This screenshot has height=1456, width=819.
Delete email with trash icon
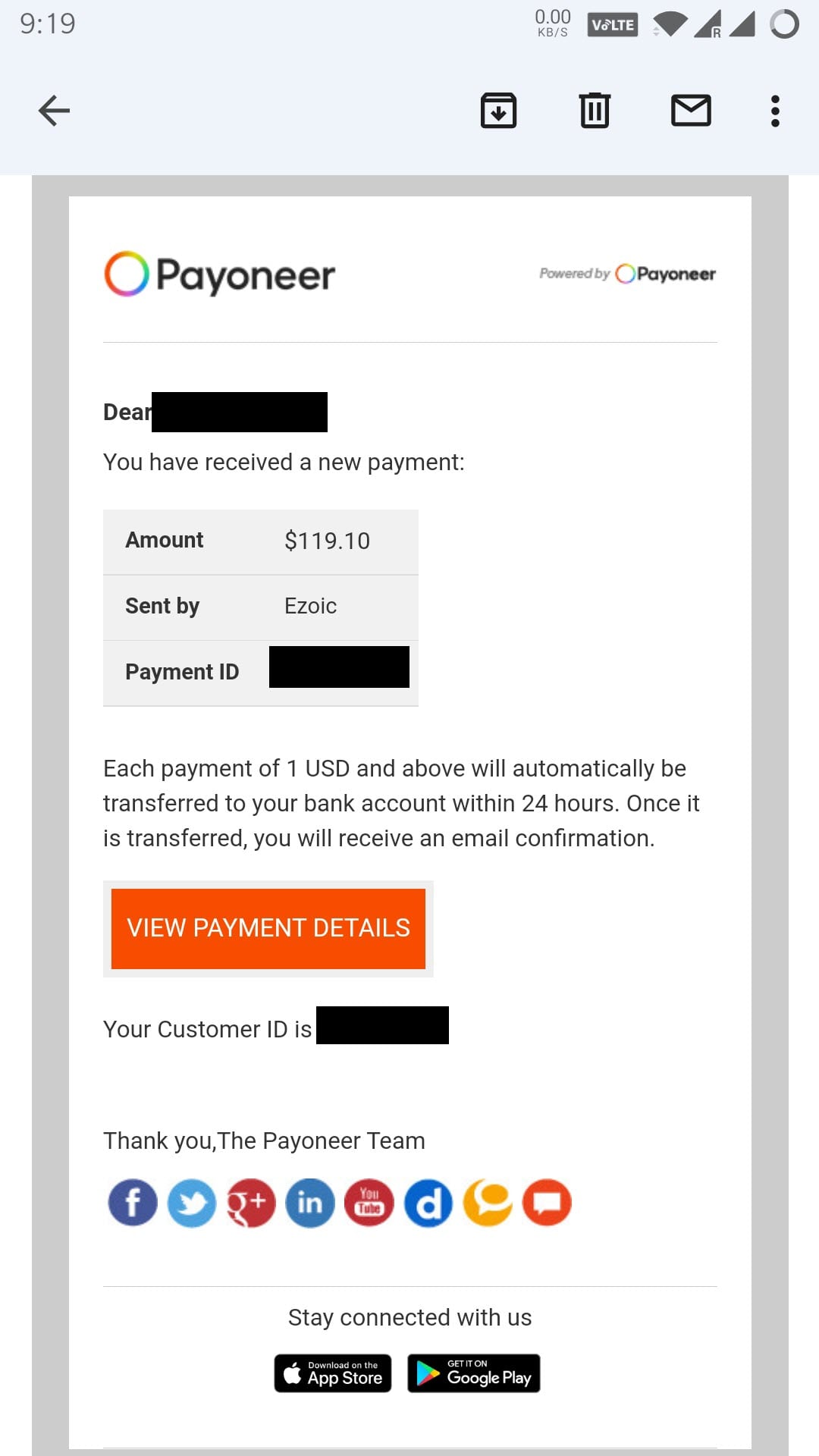[595, 111]
